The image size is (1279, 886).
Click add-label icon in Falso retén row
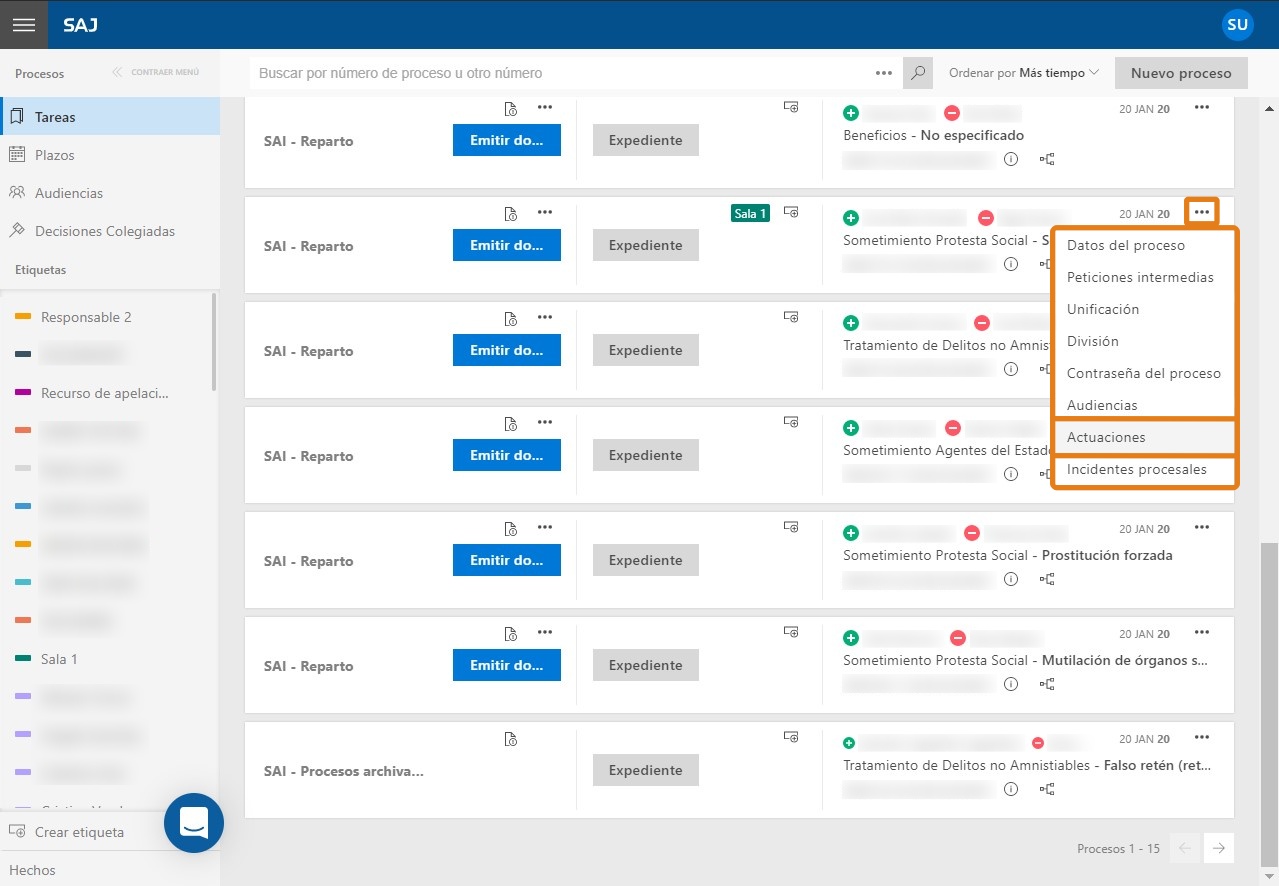(x=791, y=737)
